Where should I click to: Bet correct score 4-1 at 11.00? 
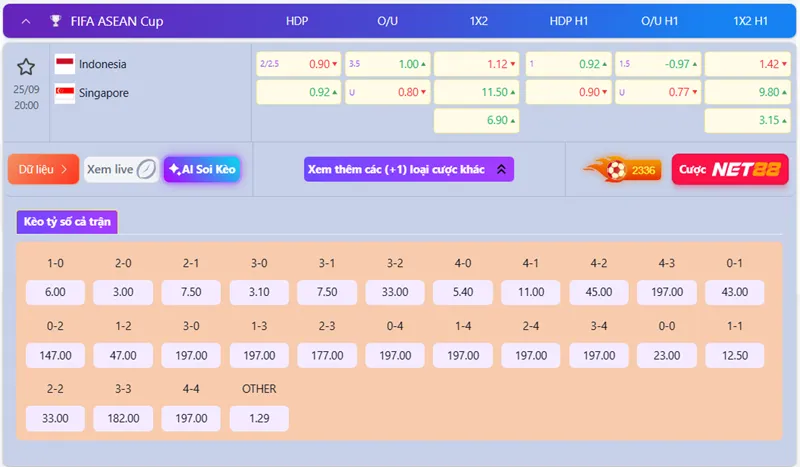(531, 292)
